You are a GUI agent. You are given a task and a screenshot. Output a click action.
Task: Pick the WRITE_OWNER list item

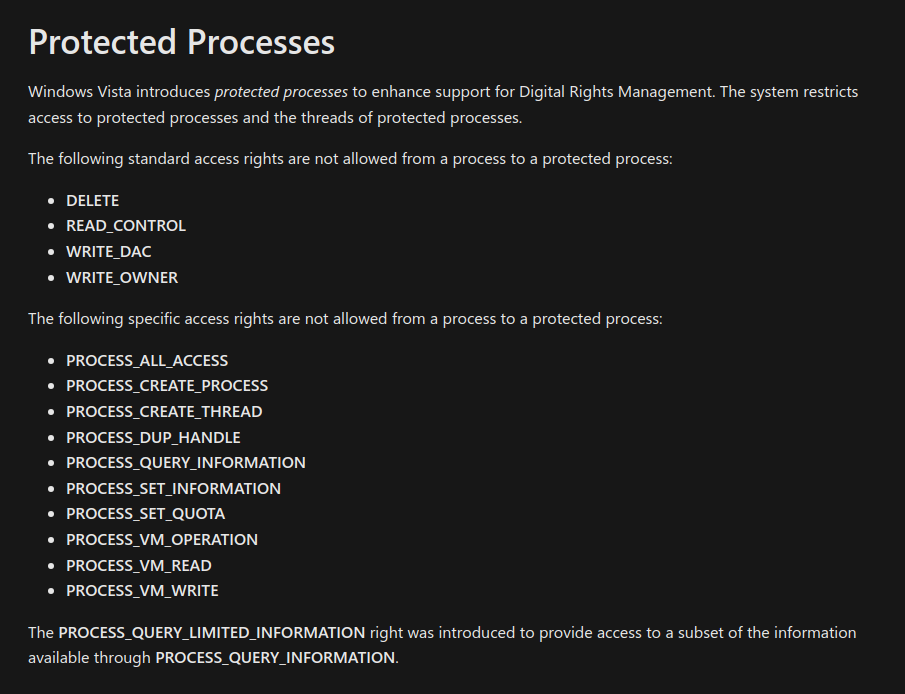click(x=122, y=277)
